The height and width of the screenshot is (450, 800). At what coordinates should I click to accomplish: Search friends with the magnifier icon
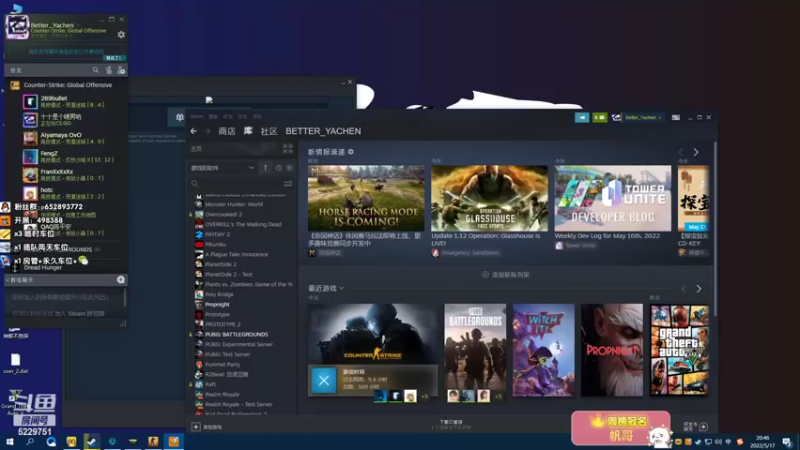[95, 70]
